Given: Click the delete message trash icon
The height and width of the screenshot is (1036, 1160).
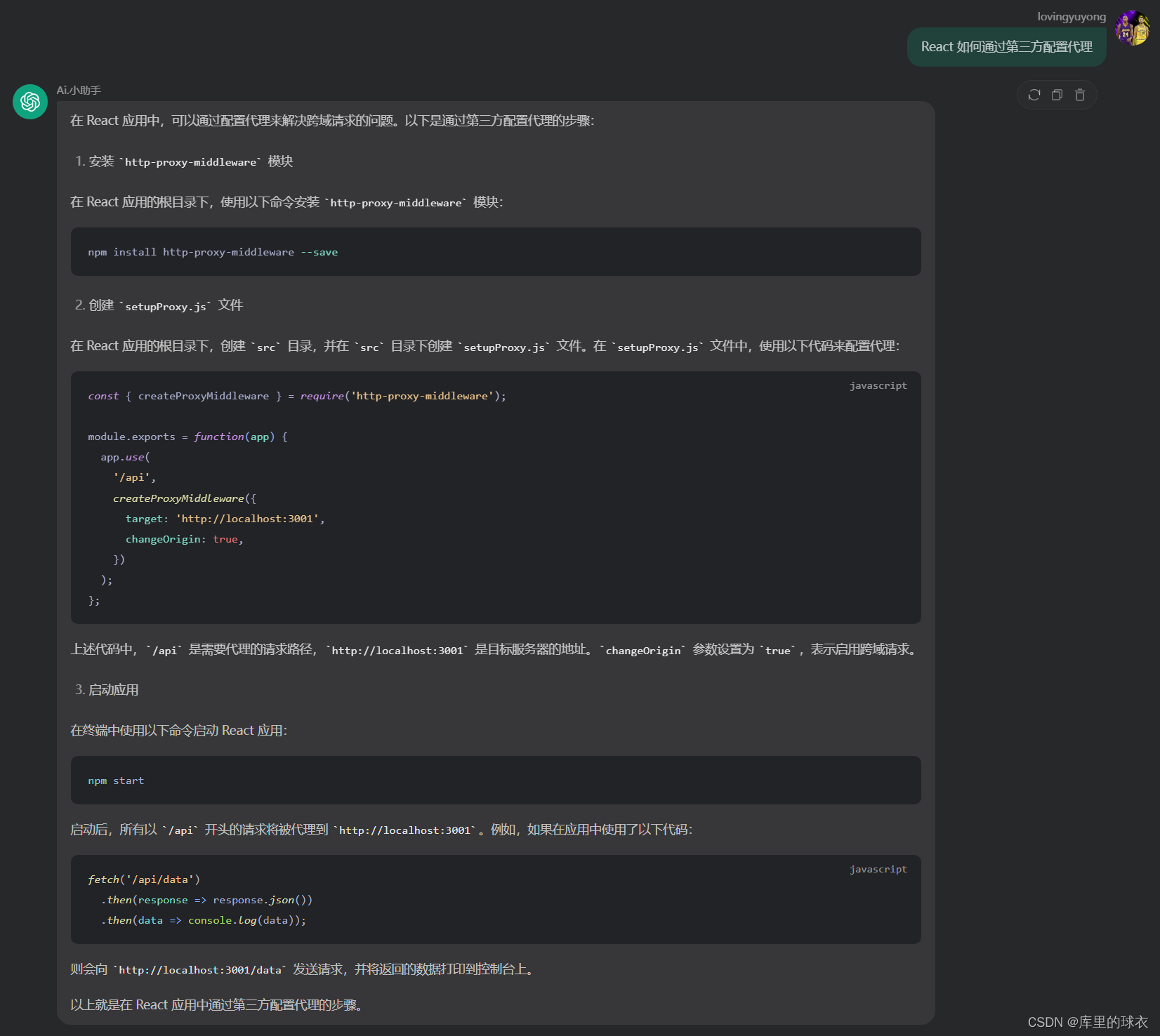Looking at the screenshot, I should pyautogui.click(x=1080, y=95).
